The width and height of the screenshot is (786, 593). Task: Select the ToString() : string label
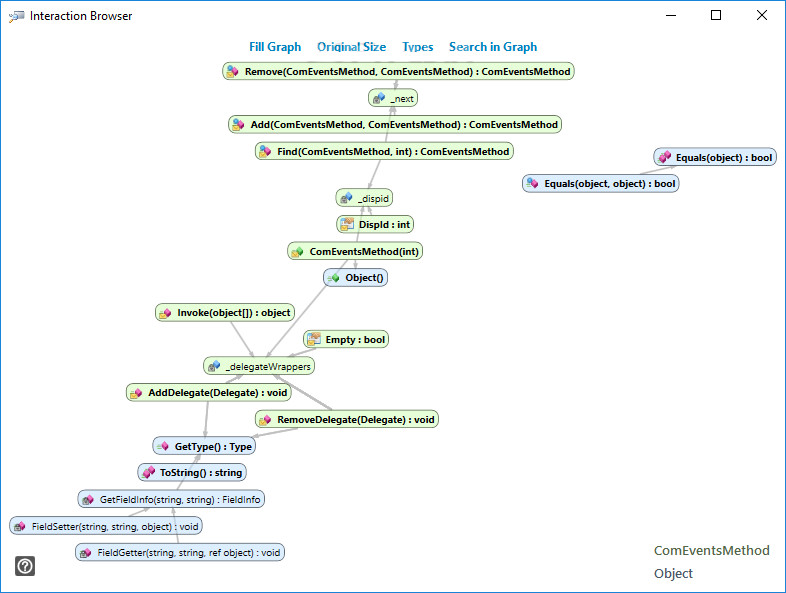201,473
